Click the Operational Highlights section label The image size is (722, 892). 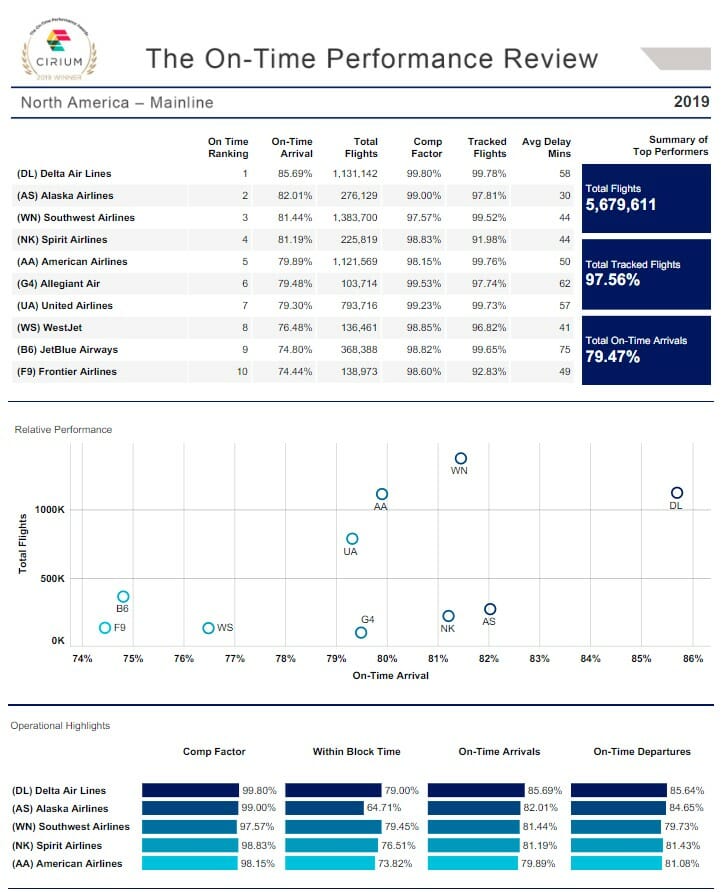pos(60,725)
